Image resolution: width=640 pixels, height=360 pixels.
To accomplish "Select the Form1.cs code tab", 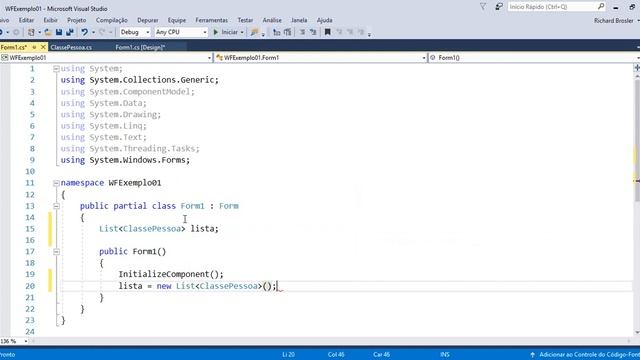I will point(14,47).
